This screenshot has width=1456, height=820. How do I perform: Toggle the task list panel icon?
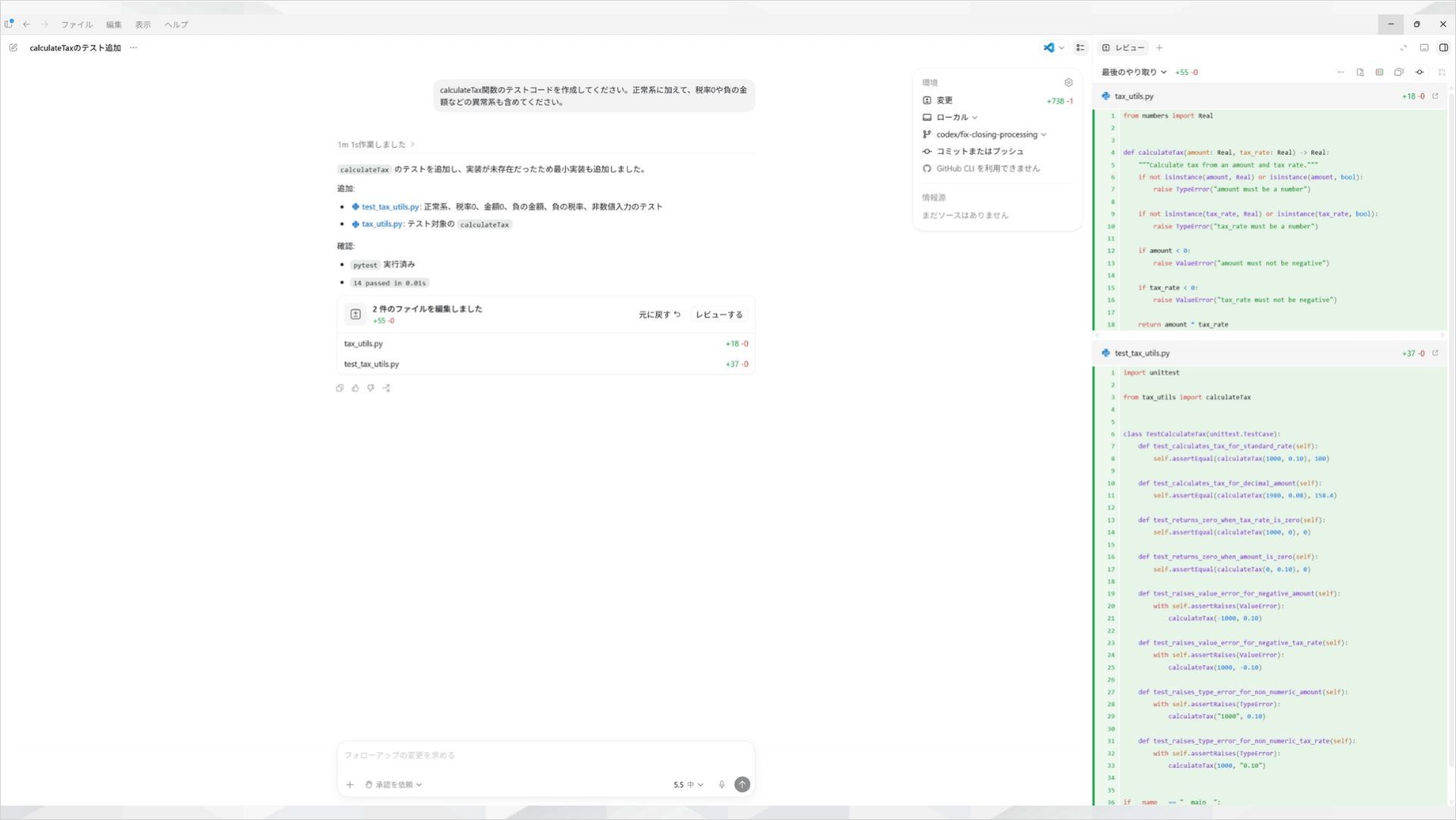1081,48
